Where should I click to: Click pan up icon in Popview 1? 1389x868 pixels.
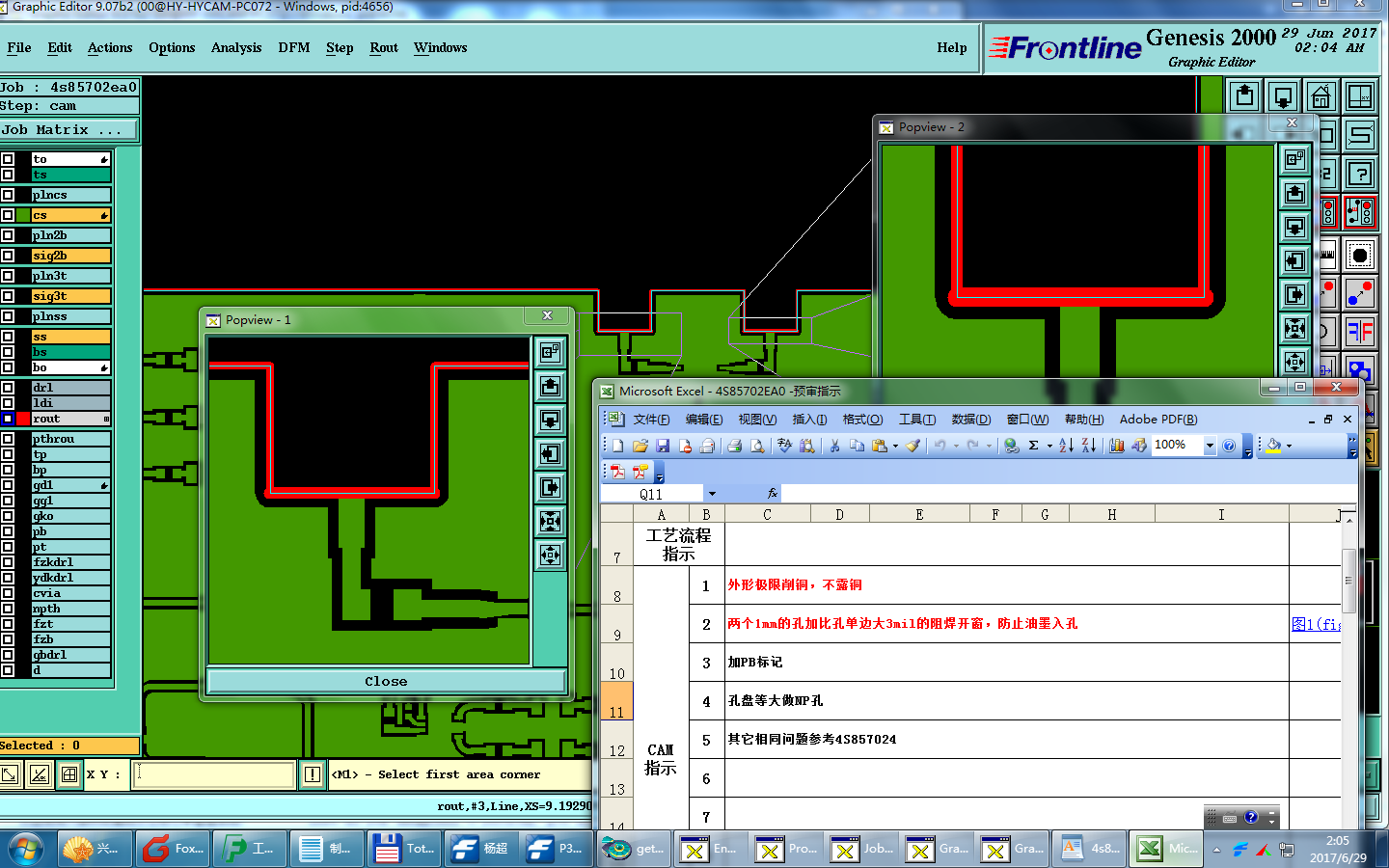pos(550,387)
